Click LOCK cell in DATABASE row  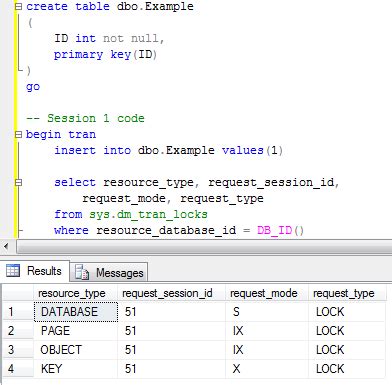pos(347,312)
